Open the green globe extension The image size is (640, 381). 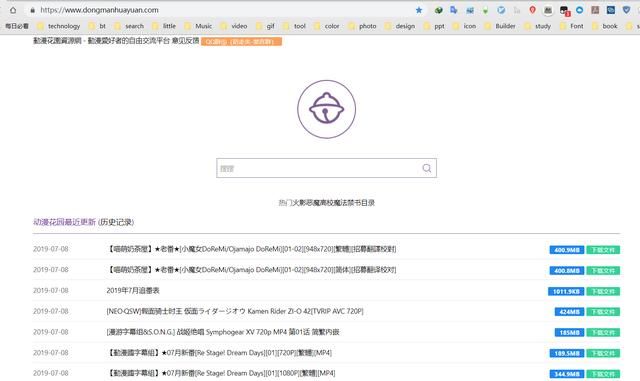click(438, 10)
